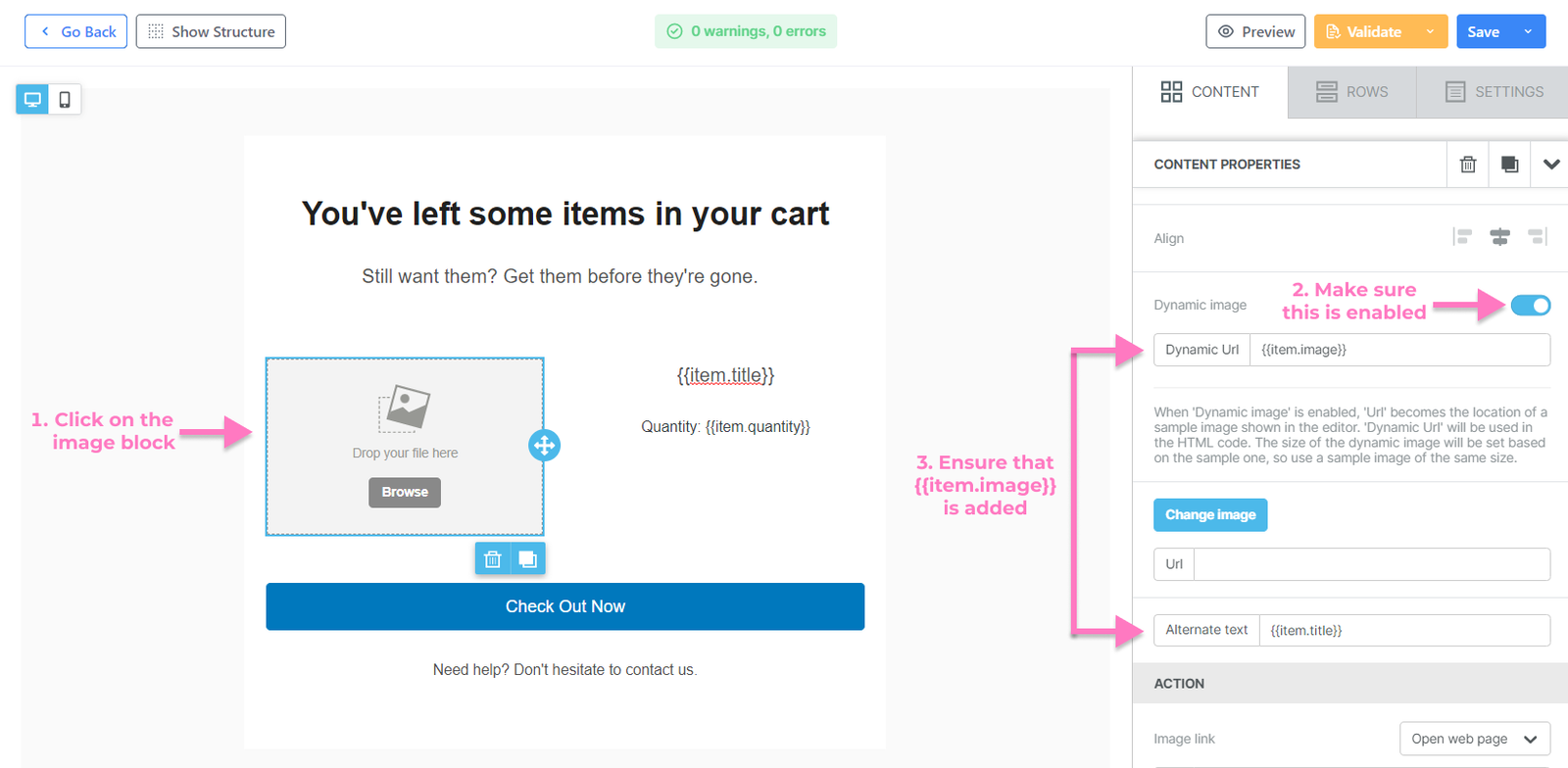Delete the selected image block

pyautogui.click(x=493, y=558)
